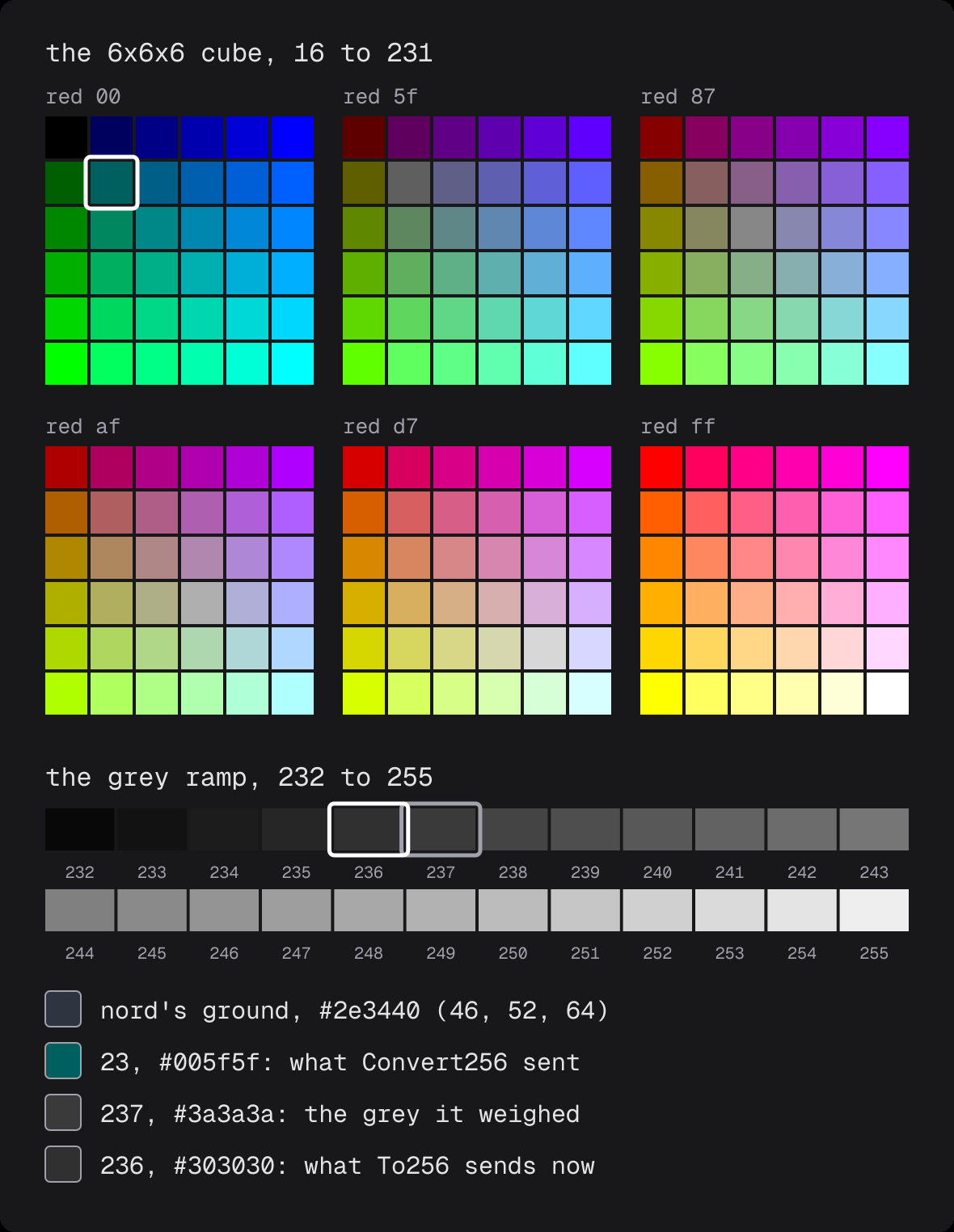The height and width of the screenshot is (1232, 954).
Task: Pick the pure red swatch in red ff grid
Action: (x=661, y=467)
